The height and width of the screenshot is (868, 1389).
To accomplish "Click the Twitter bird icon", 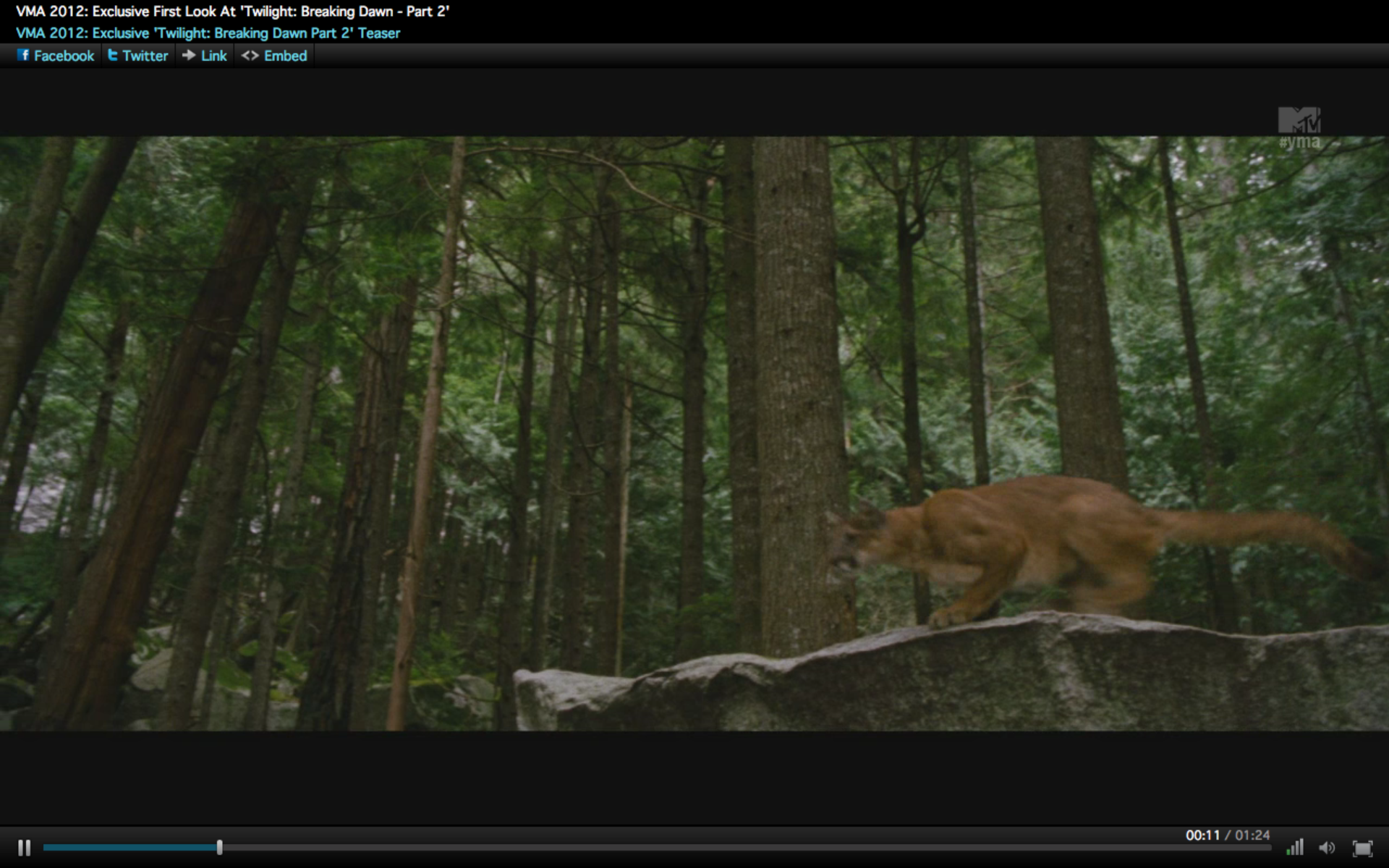I will pos(113,55).
